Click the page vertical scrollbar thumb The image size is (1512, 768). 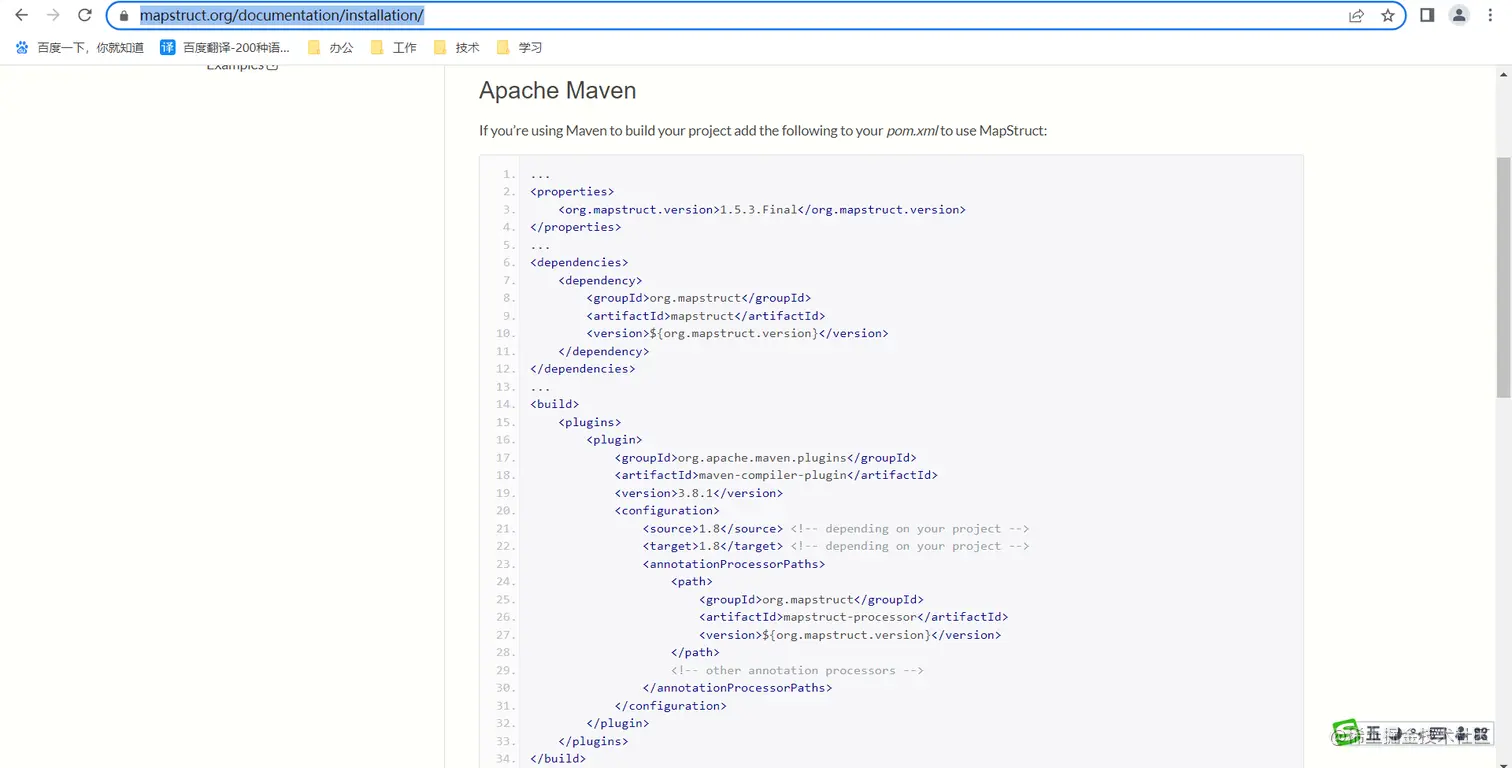pos(1503,277)
